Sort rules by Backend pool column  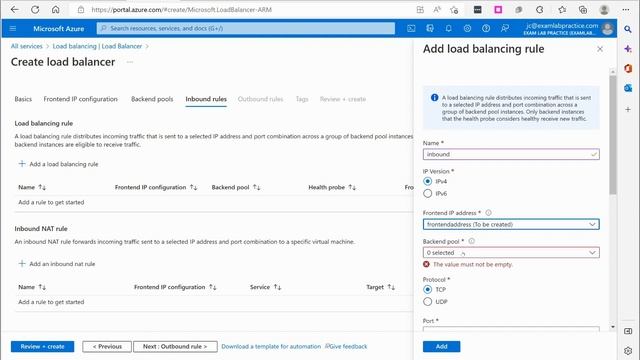coord(236,187)
